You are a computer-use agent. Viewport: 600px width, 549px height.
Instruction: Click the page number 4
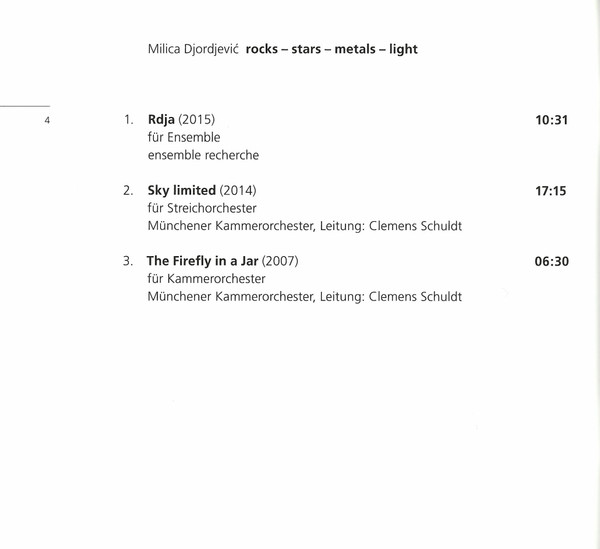[46, 121]
